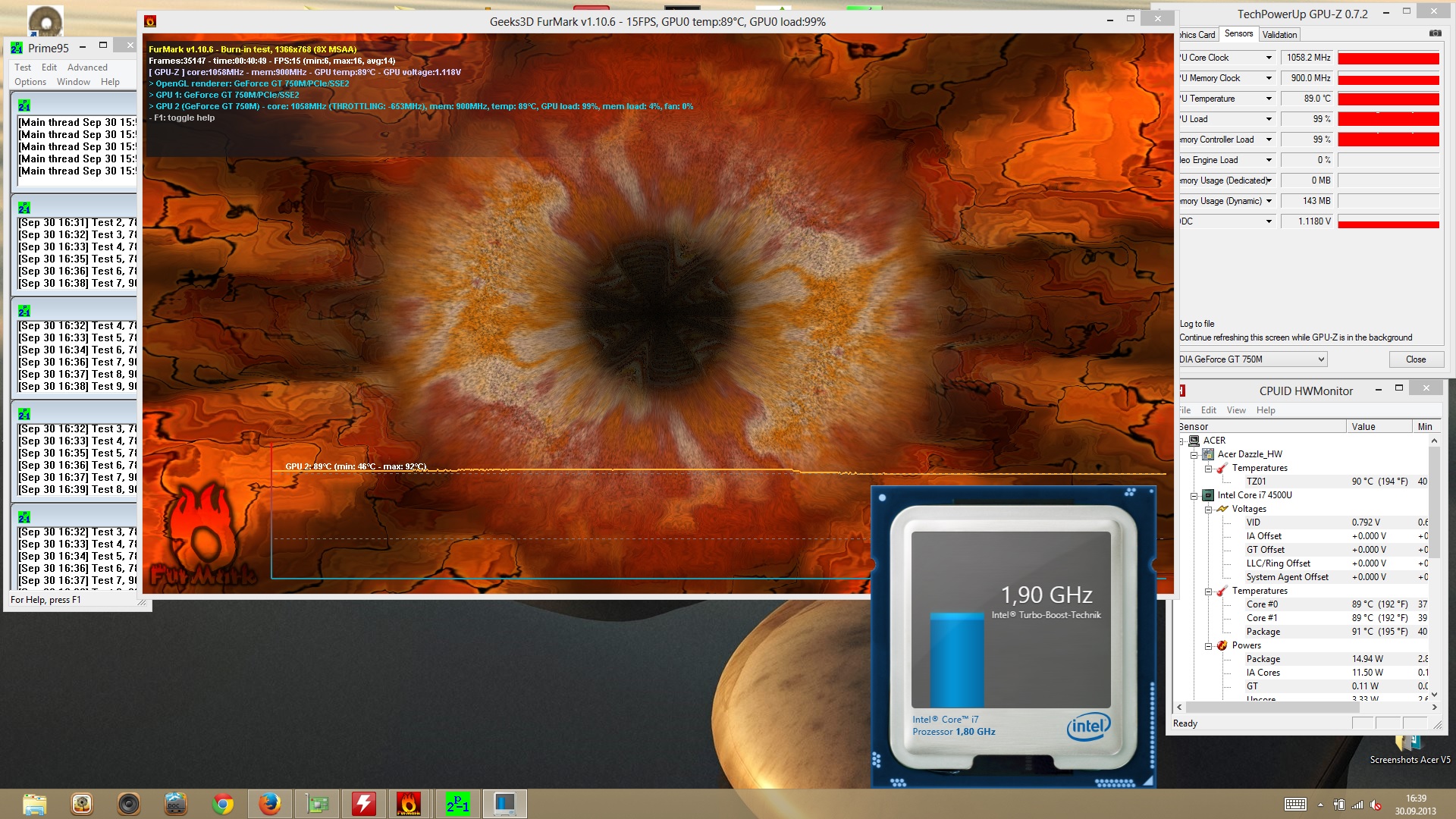Viewport: 1456px width, 819px height.
Task: Click the Close button in GPU-Z
Action: [1416, 359]
